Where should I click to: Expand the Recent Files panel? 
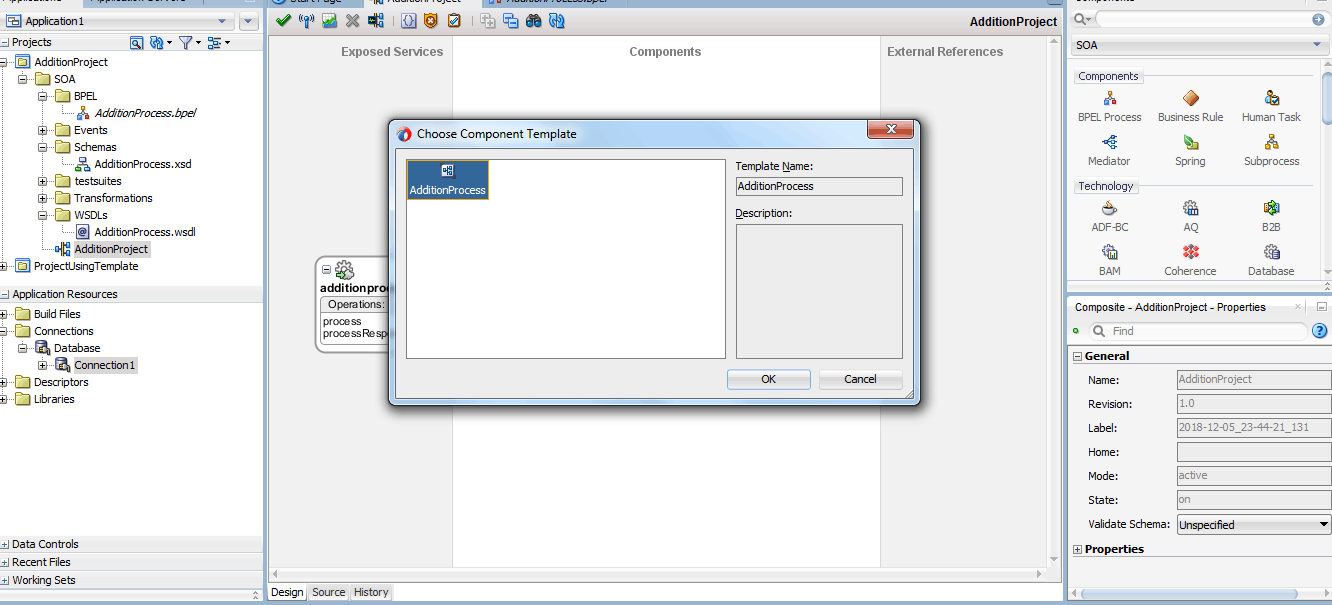click(x=5, y=563)
